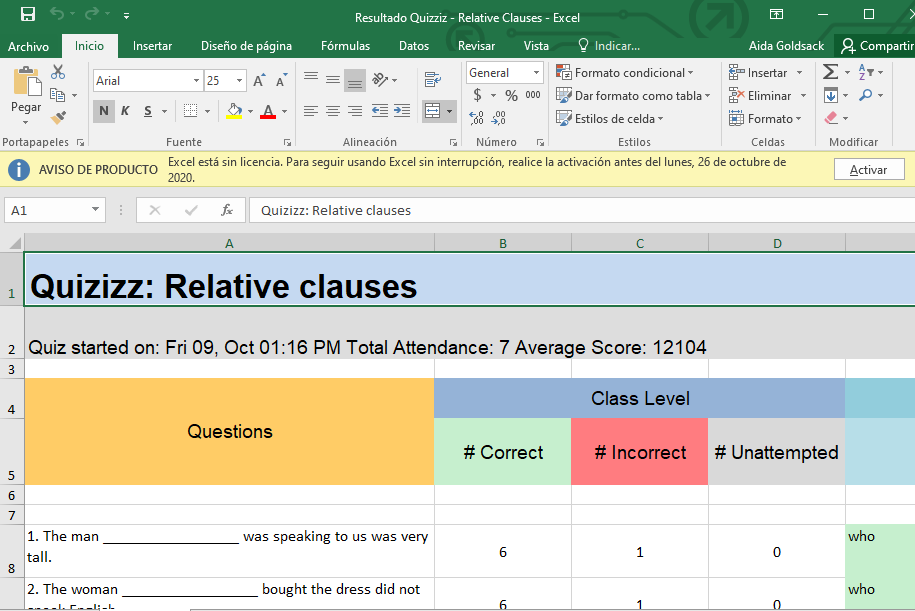Click the Wrap Text icon

click(x=432, y=79)
